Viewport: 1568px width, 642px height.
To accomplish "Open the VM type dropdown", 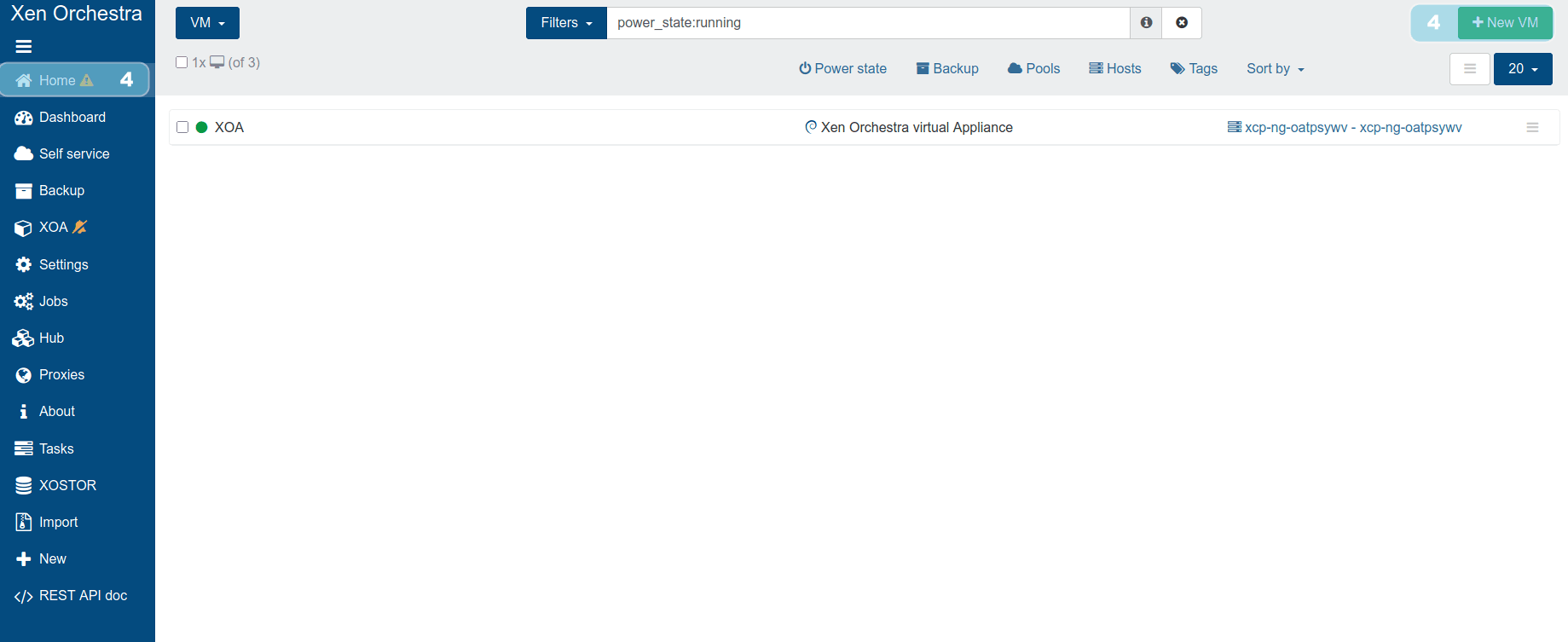I will [207, 23].
